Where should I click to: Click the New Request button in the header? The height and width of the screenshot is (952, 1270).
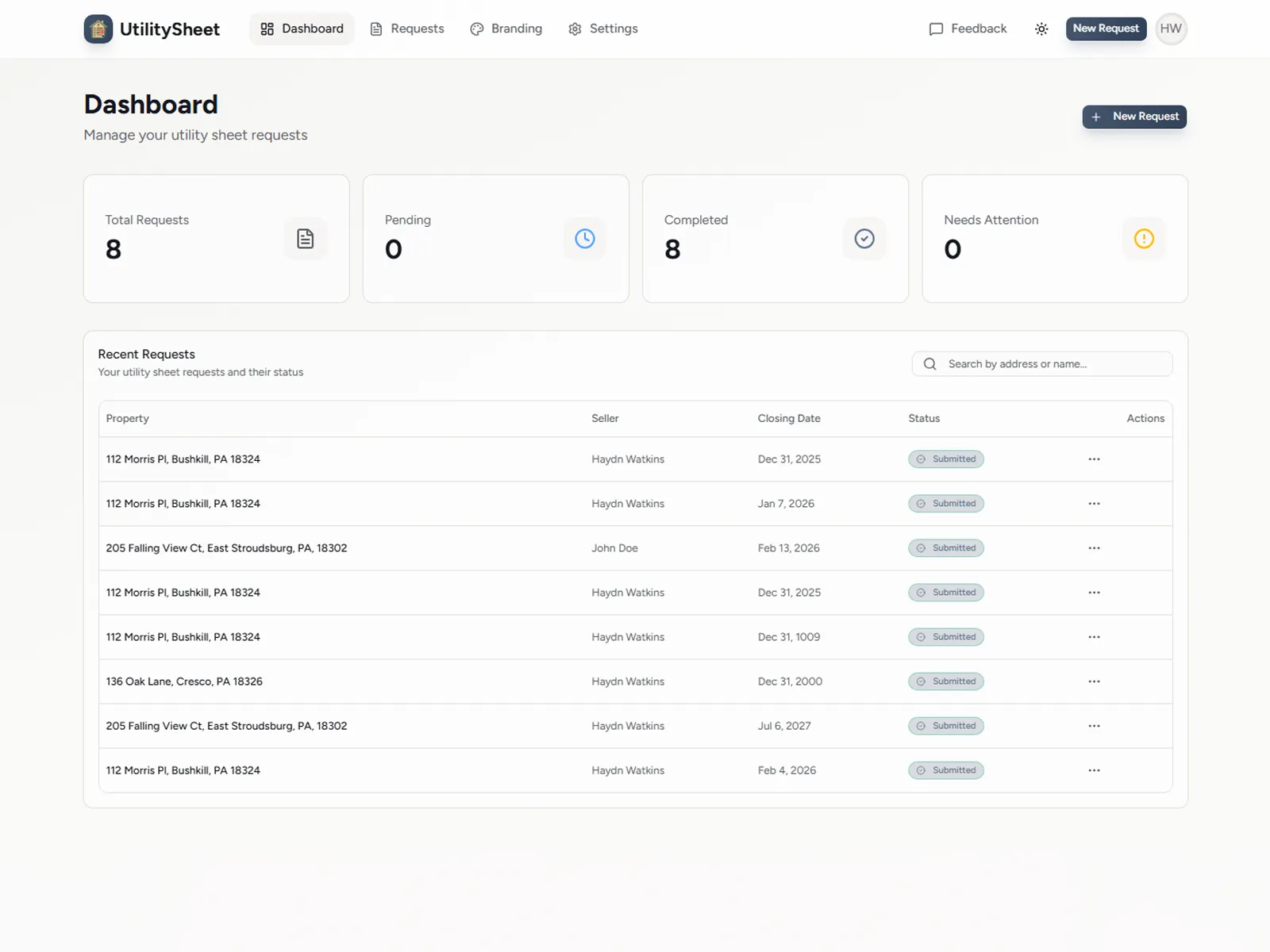tap(1106, 29)
